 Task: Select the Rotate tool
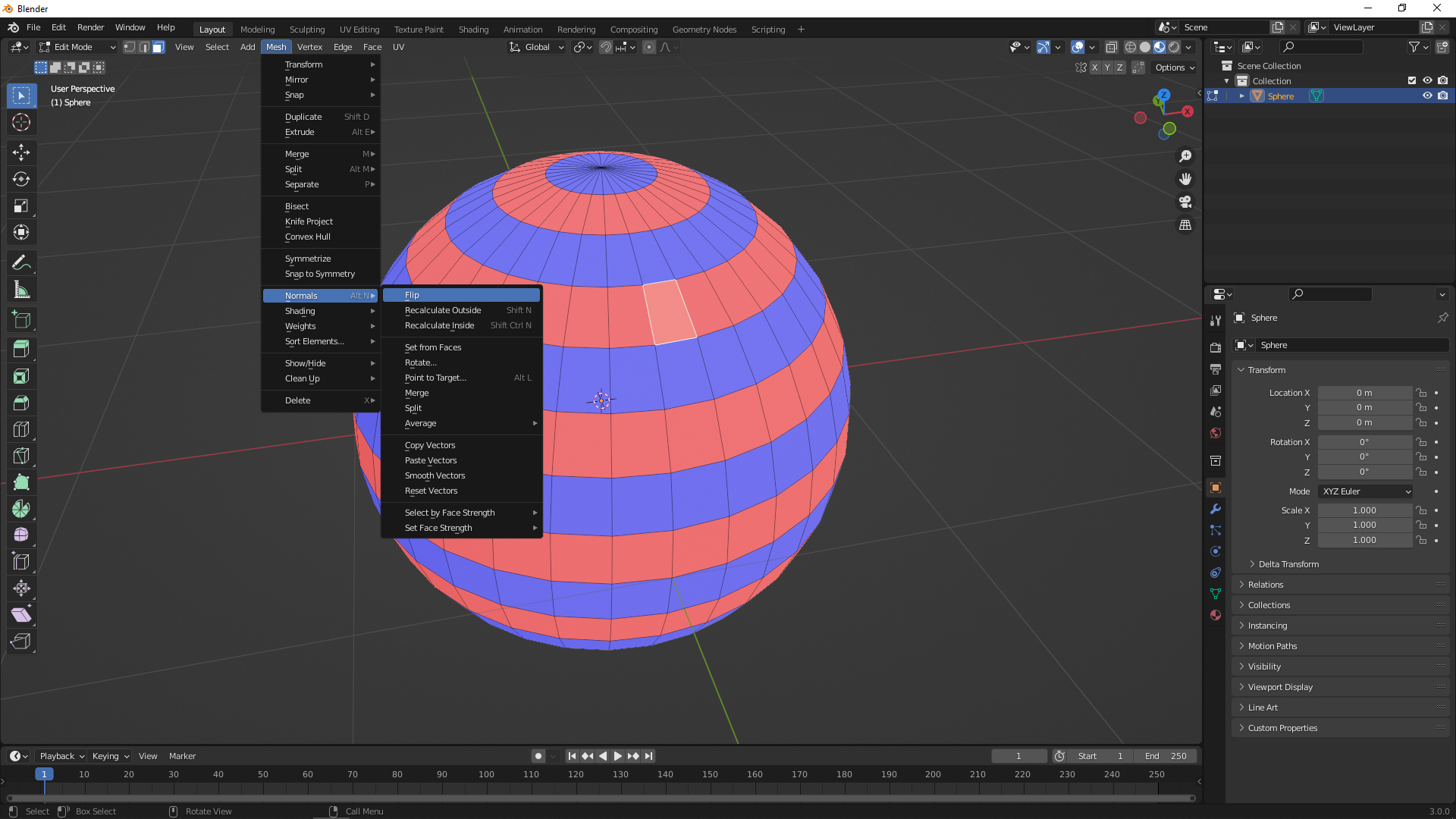(21, 179)
